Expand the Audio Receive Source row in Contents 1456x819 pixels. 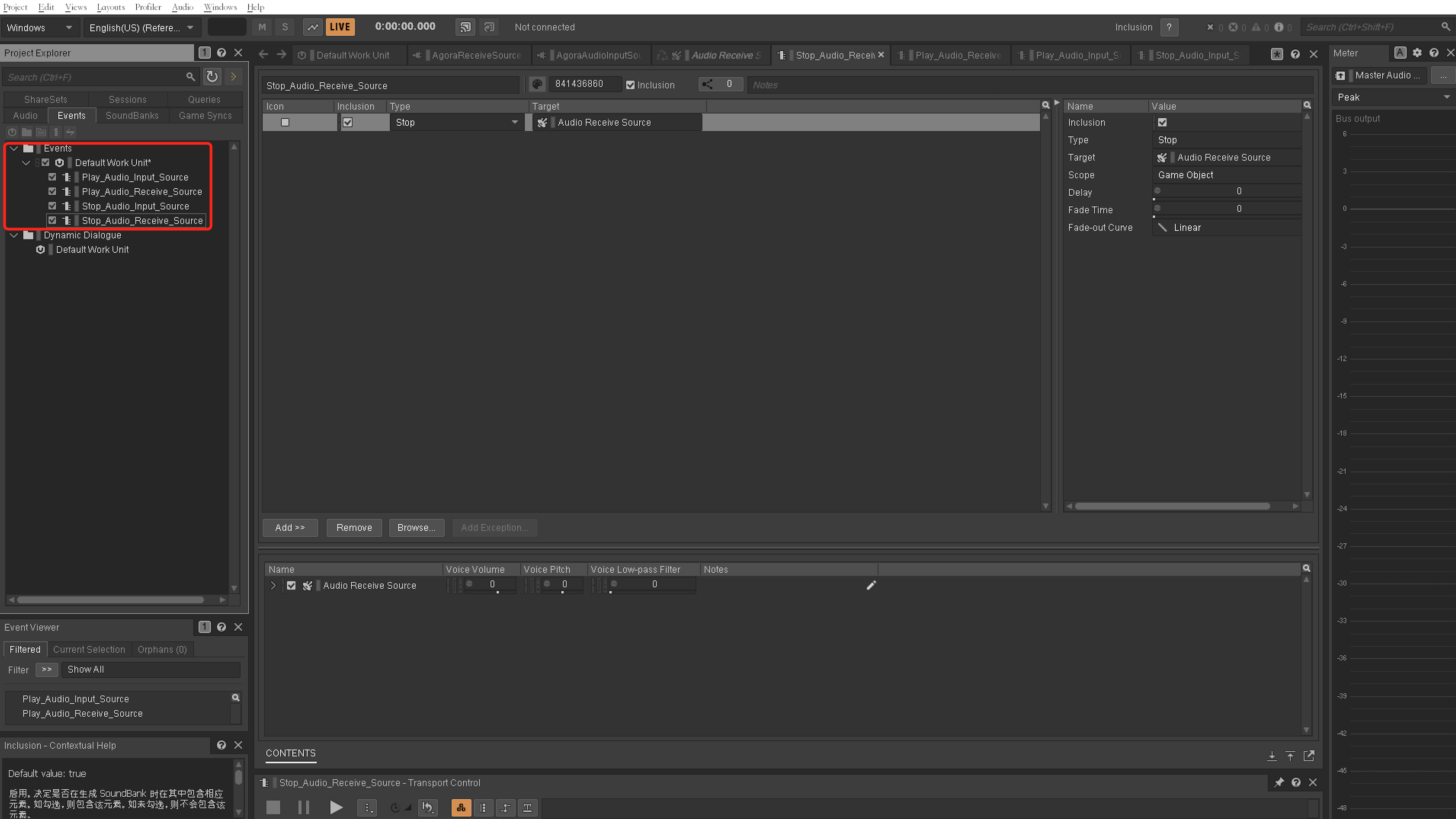point(273,585)
